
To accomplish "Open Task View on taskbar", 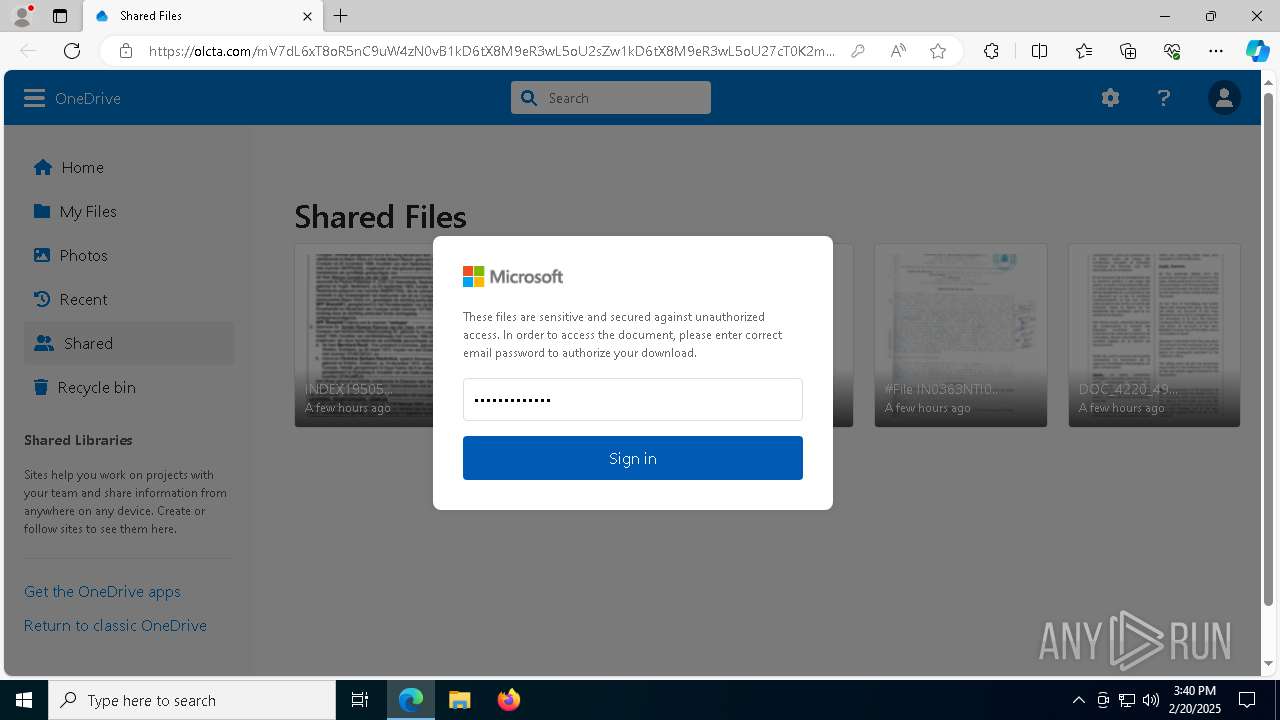I will [x=360, y=700].
